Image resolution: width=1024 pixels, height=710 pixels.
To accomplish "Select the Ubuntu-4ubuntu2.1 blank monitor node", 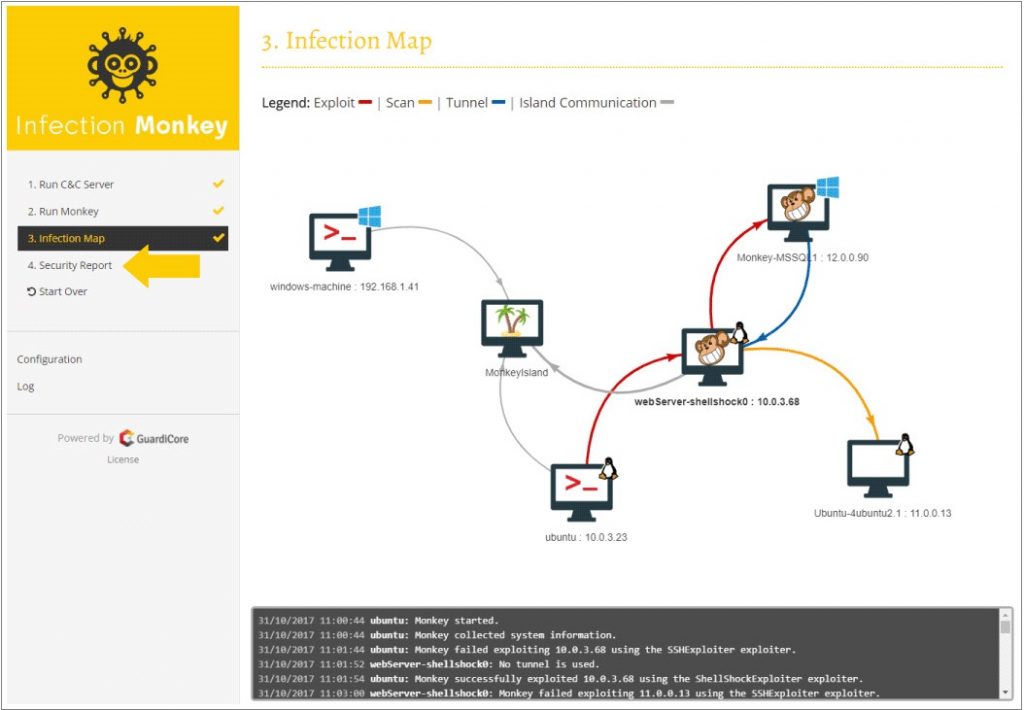I will click(x=878, y=469).
